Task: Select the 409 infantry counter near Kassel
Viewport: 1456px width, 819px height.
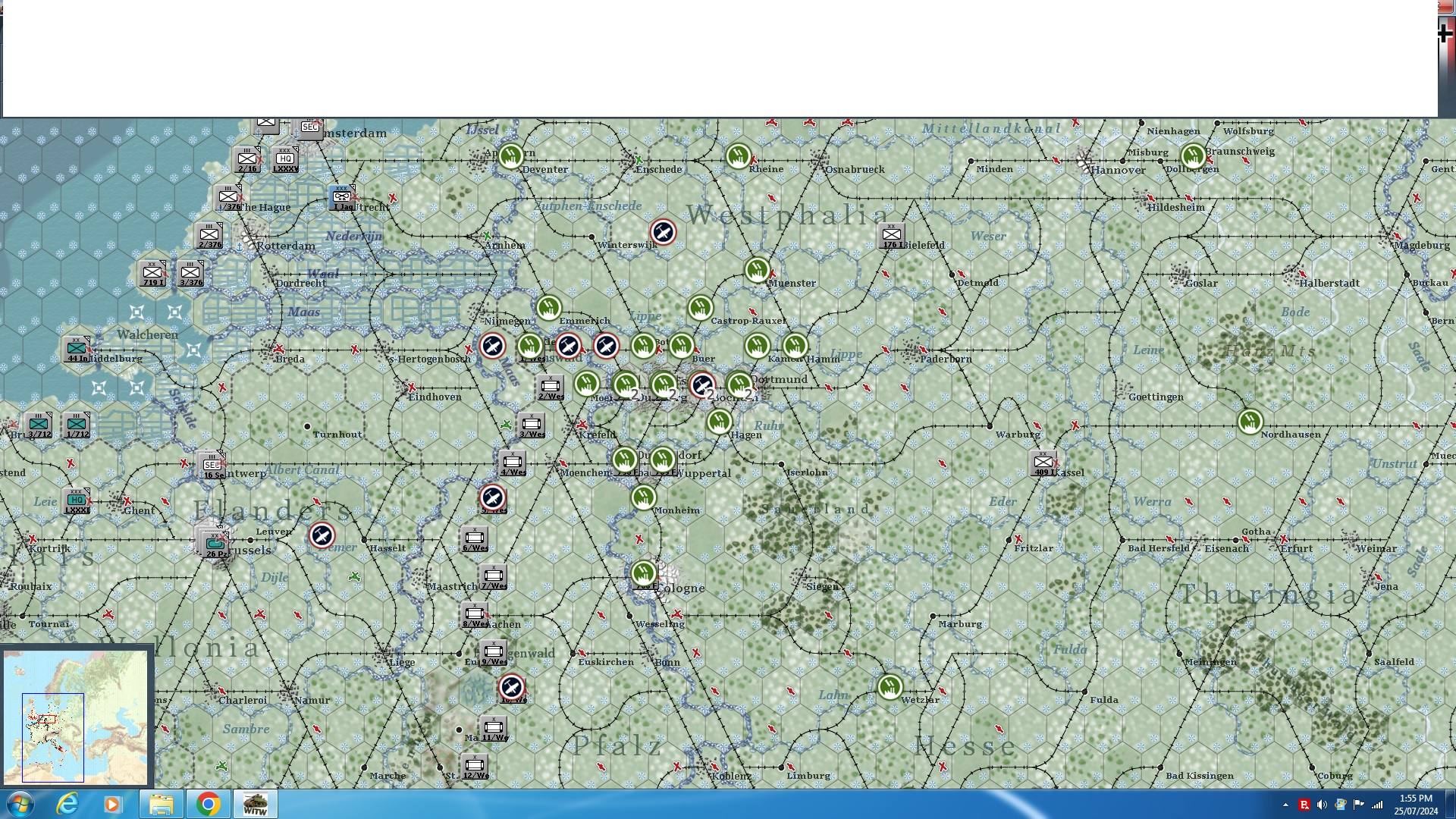Action: (x=1043, y=463)
